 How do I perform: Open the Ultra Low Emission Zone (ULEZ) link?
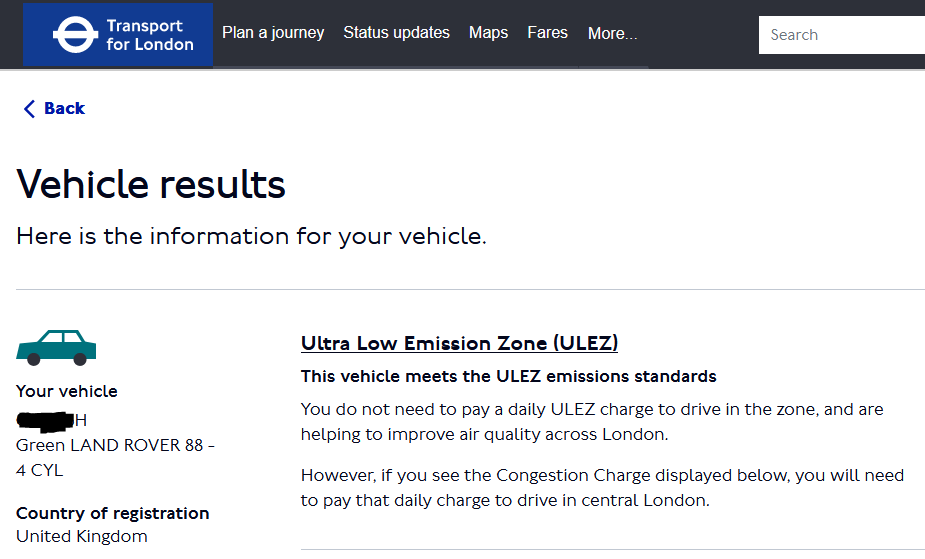coord(459,344)
